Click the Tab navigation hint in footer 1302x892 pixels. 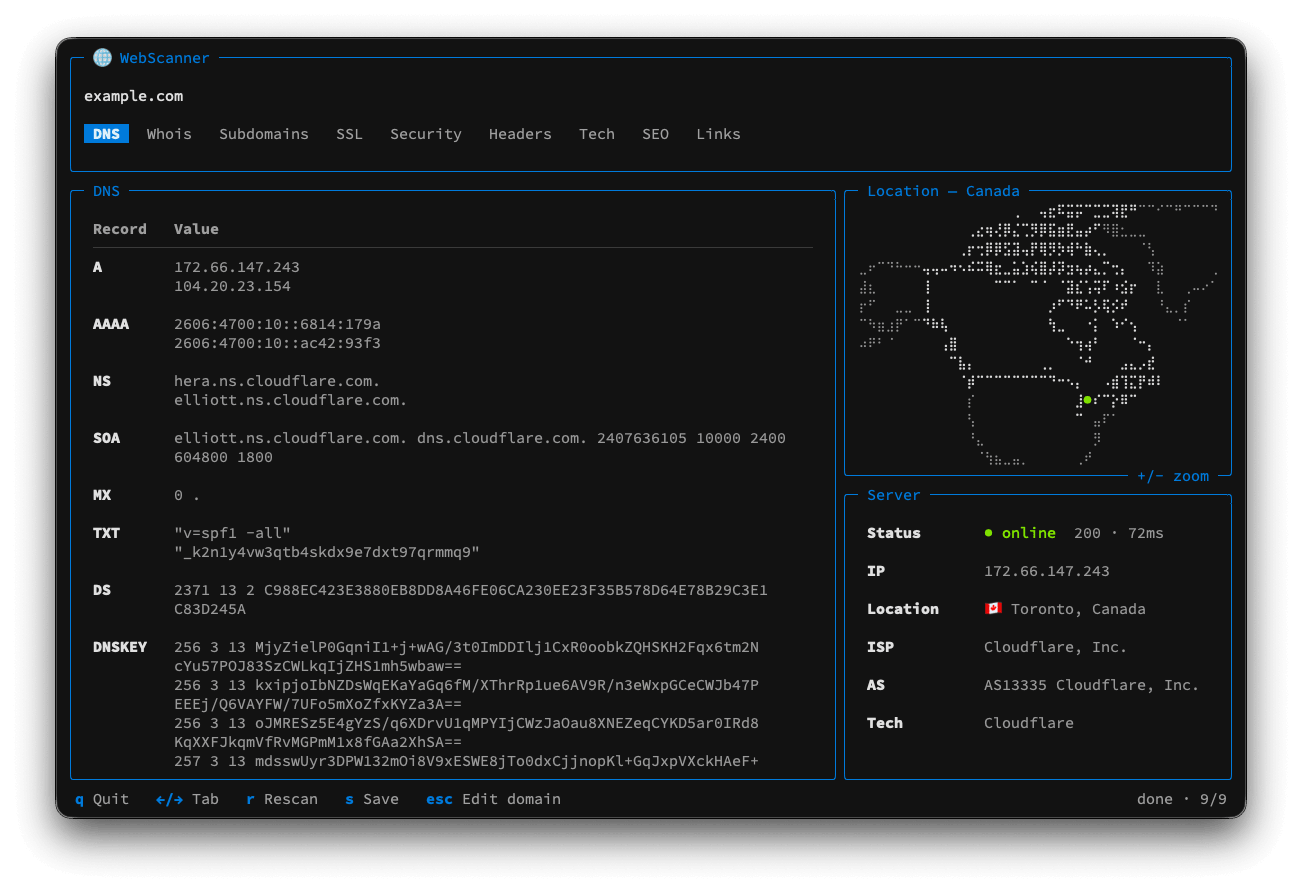[x=187, y=799]
